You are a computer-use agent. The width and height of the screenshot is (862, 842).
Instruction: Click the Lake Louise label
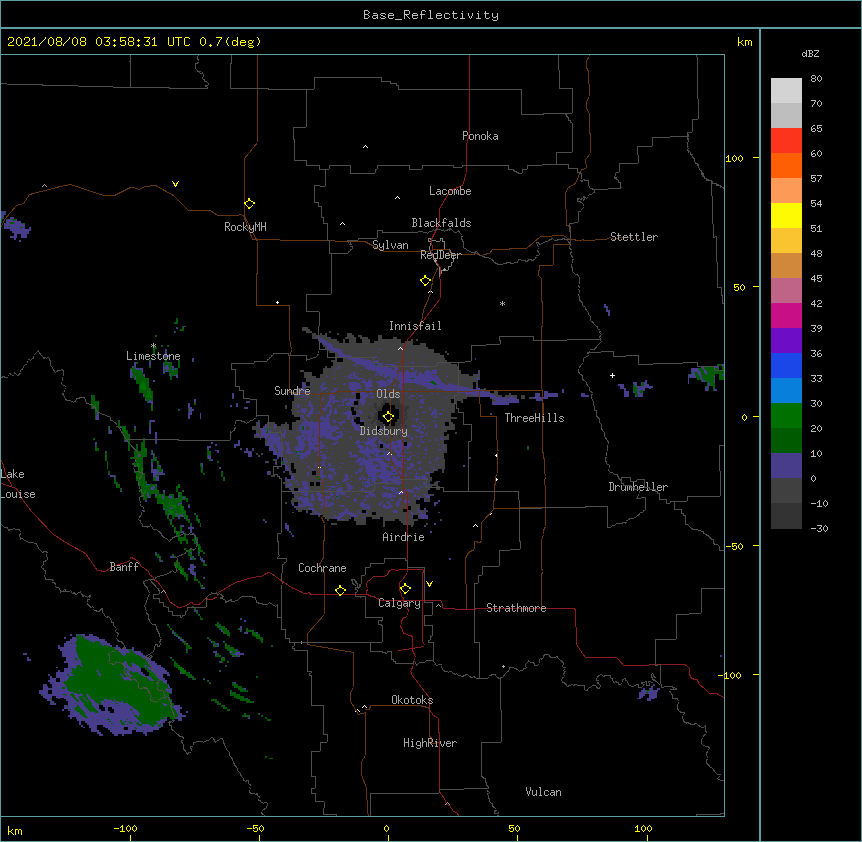tap(18, 484)
